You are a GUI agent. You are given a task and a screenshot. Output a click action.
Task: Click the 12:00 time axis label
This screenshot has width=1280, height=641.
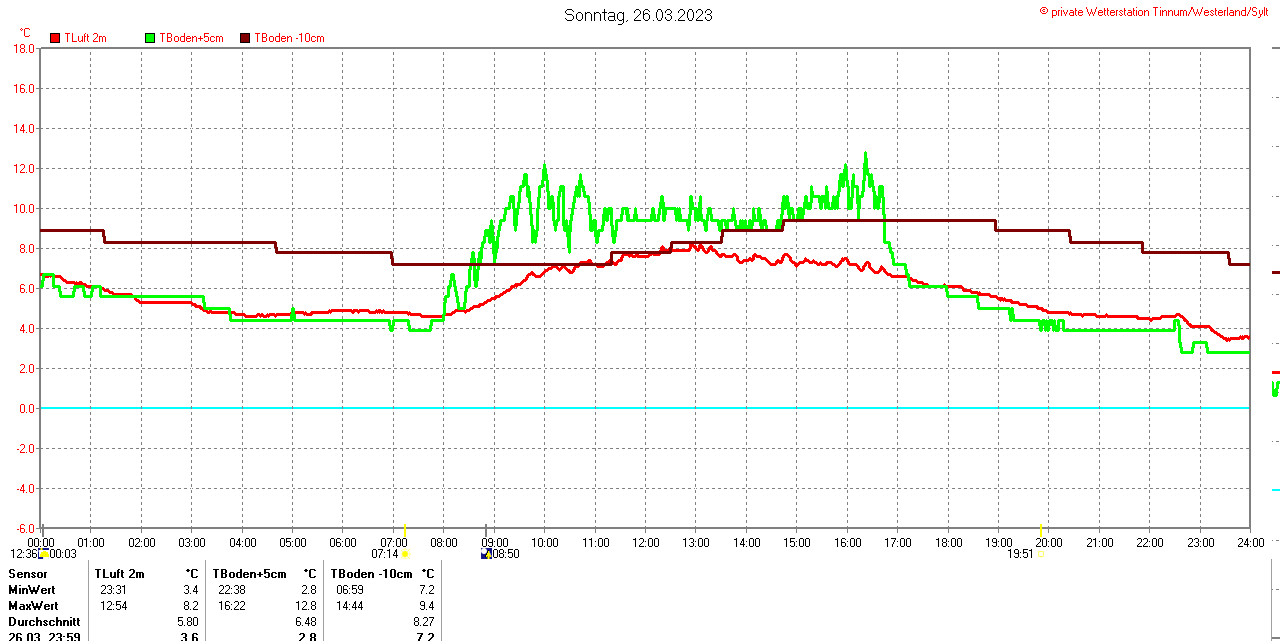645,543
